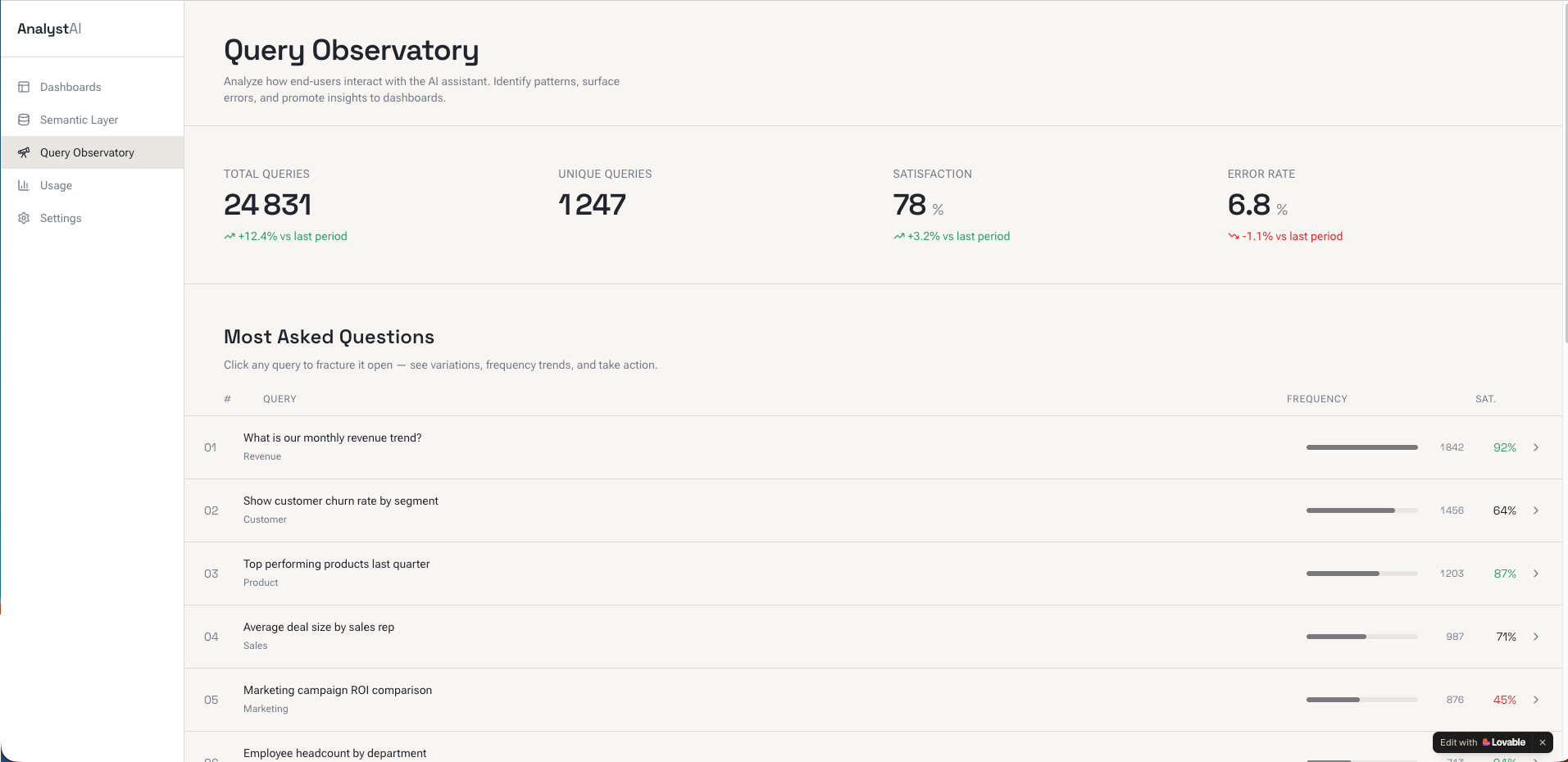Open Settings via the gear icon
The height and width of the screenshot is (762, 1568).
(24, 218)
